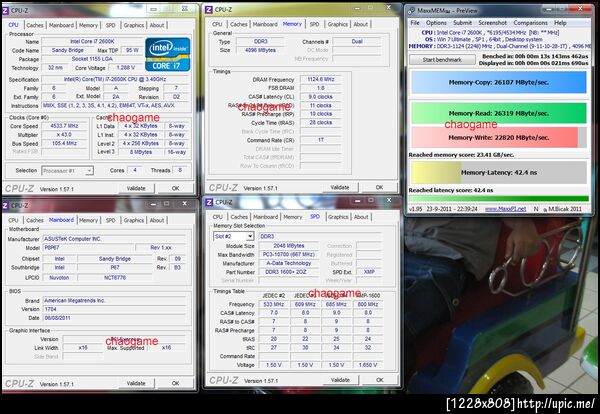Click the Core Voltage value 1.288 V
The height and width of the screenshot is (414, 600).
[125, 68]
